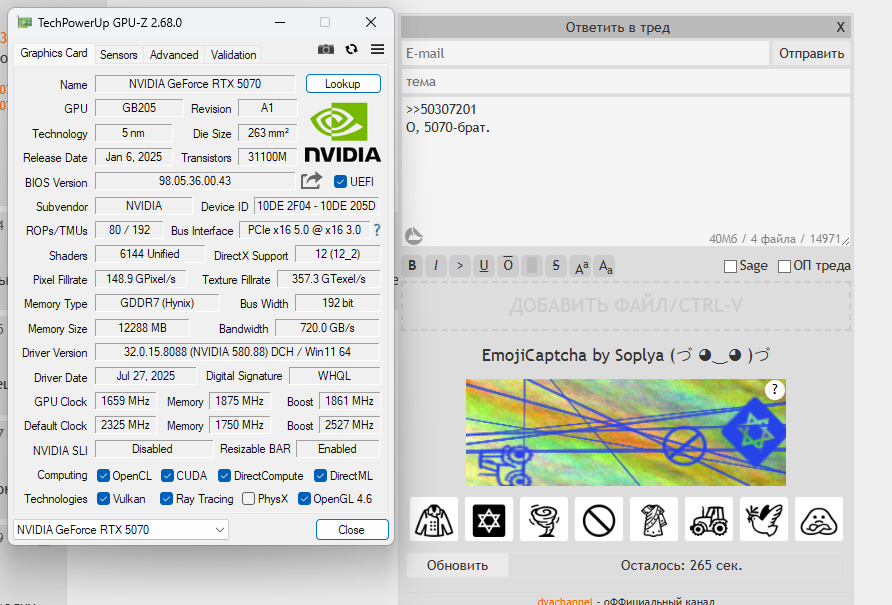
Task: Click the BIOS Version value 98.05.36.00.43
Action: (195, 181)
